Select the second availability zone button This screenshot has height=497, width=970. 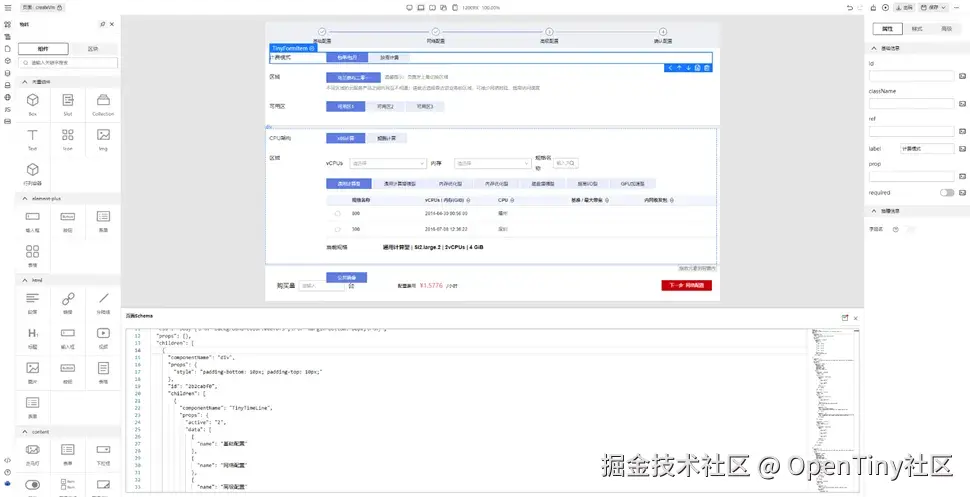385,106
